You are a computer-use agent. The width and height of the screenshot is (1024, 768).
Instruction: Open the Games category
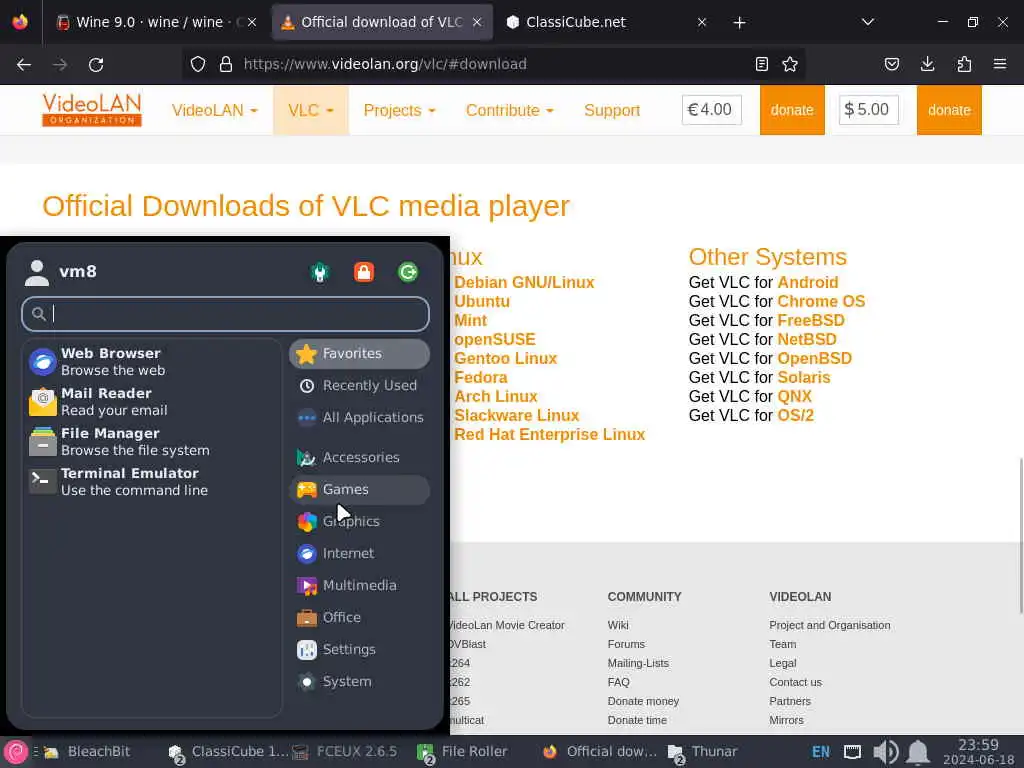[359, 489]
